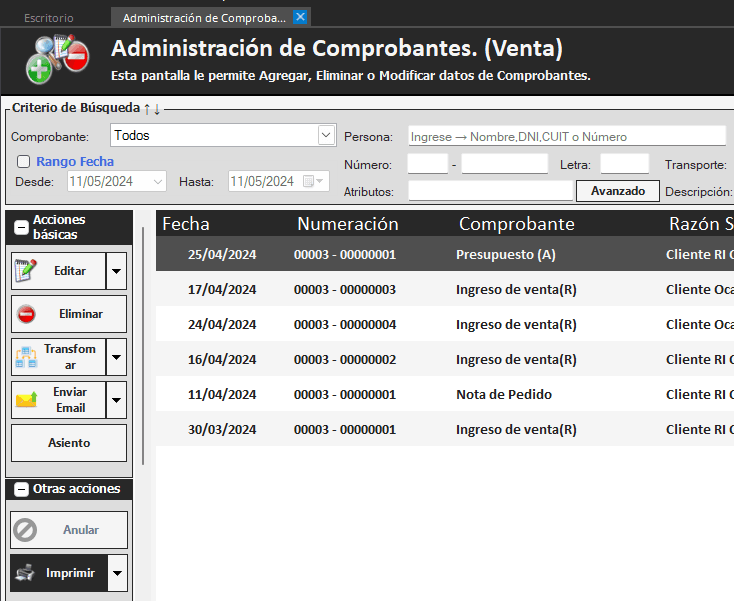The height and width of the screenshot is (601, 734).
Task: Click the red Eliminar minus icon
Action: 26,313
